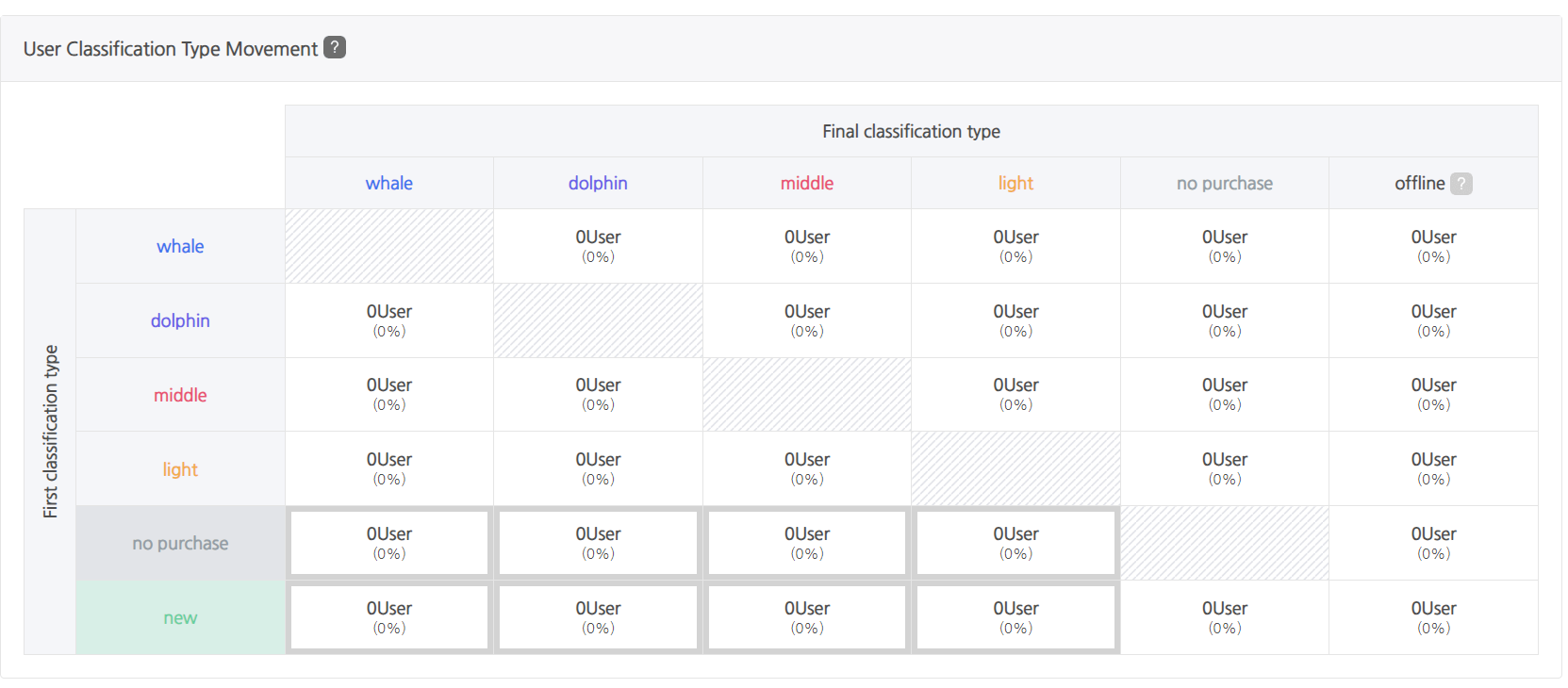The width and height of the screenshot is (1568, 688).
Task: Select the no purchase column header
Action: click(1225, 183)
